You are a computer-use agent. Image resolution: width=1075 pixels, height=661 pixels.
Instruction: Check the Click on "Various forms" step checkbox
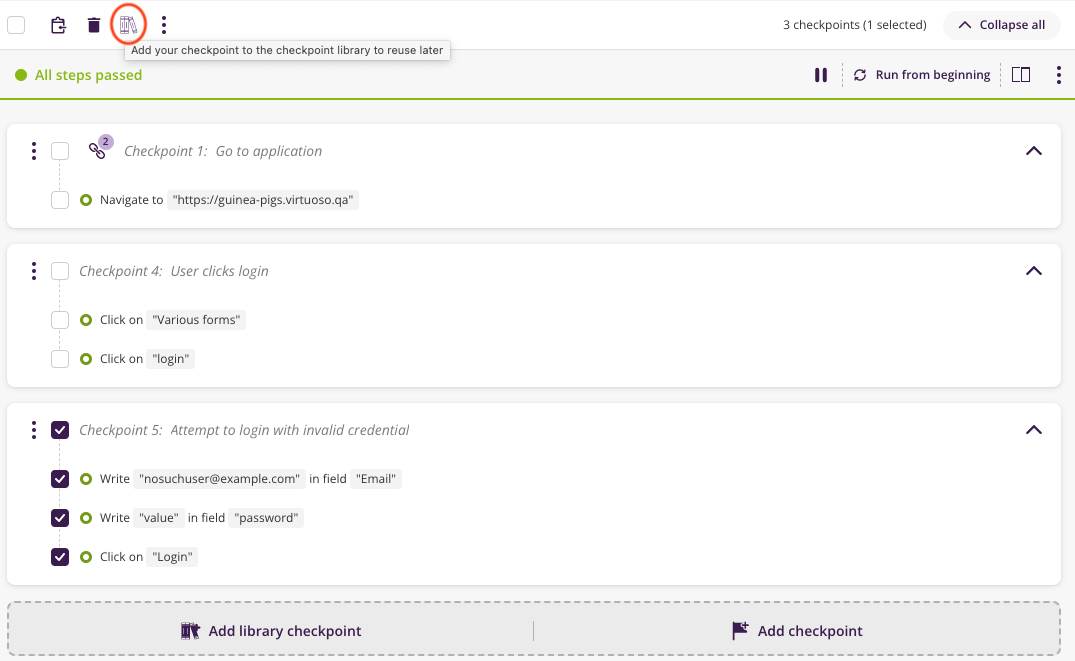click(x=60, y=320)
